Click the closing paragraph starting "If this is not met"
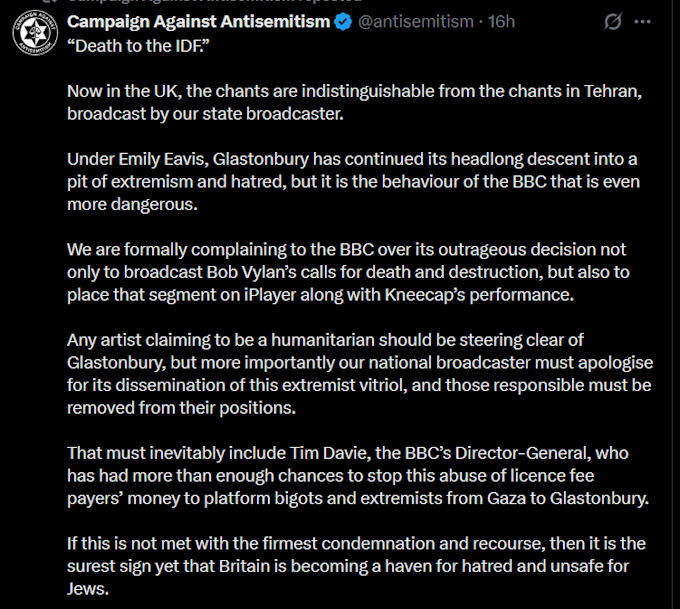 [x=356, y=566]
